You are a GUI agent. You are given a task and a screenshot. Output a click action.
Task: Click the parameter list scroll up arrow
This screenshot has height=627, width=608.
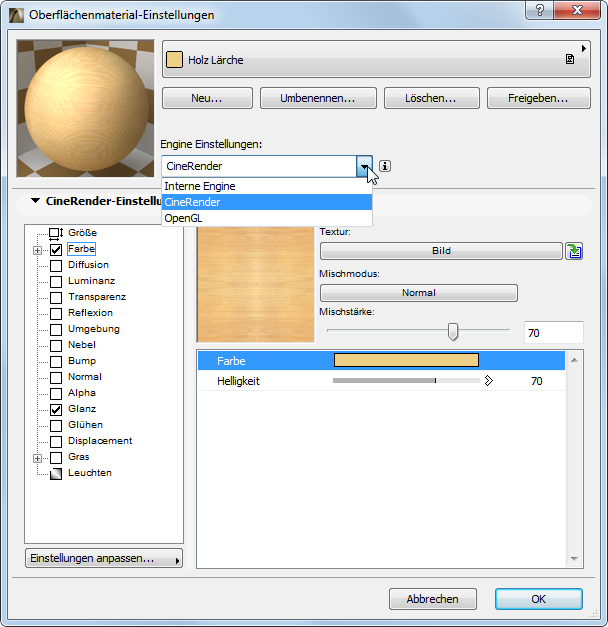(x=574, y=360)
